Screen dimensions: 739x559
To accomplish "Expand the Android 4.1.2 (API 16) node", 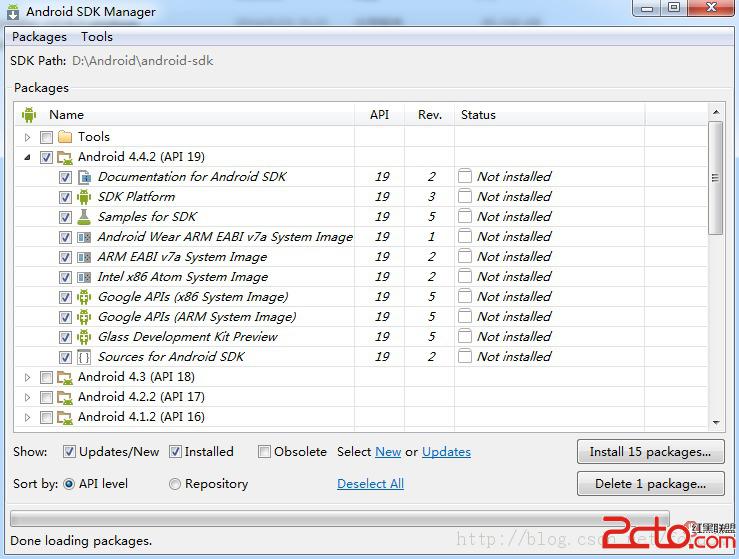I will 27,418.
